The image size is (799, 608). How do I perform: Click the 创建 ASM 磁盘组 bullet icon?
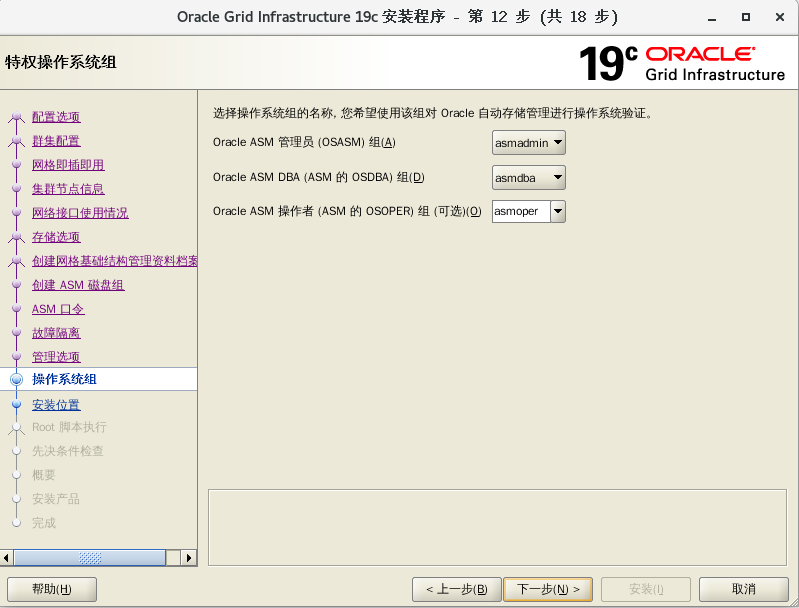click(x=16, y=284)
